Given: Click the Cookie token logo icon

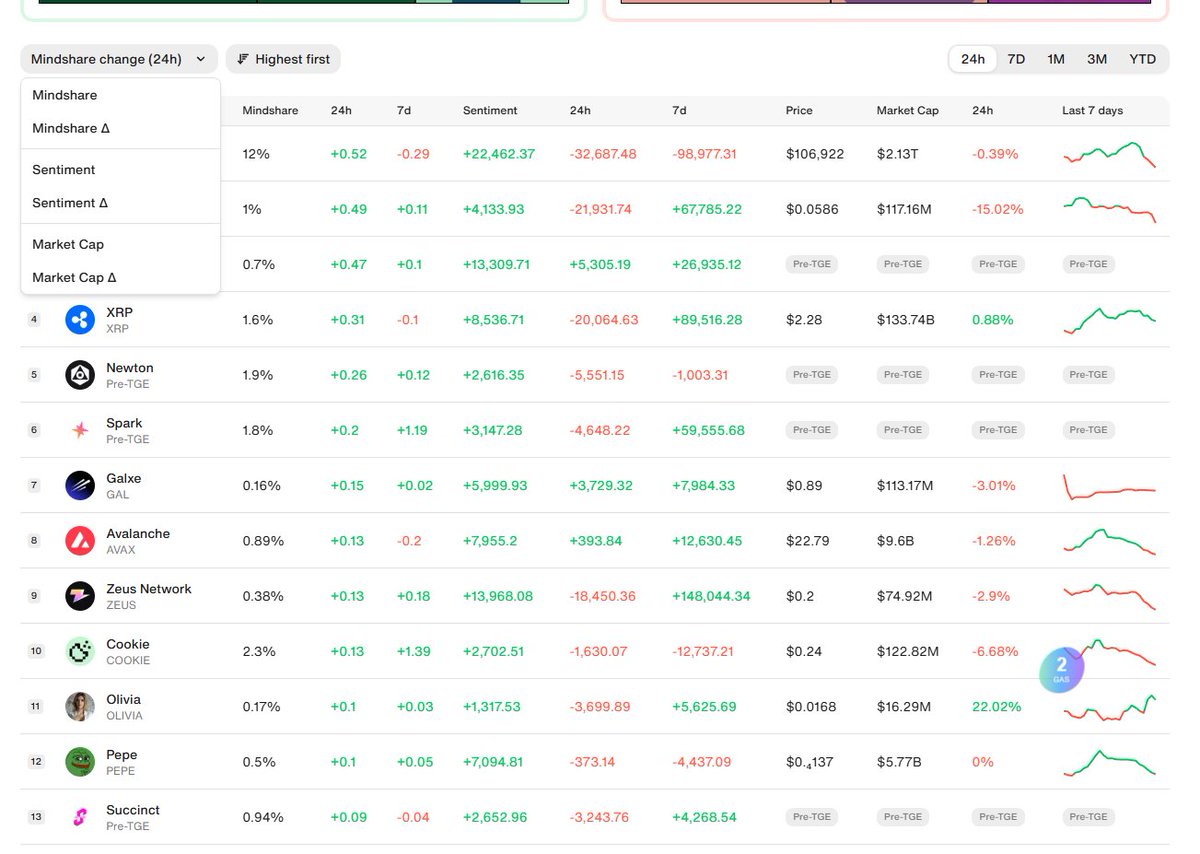Looking at the screenshot, I should pyautogui.click(x=80, y=651).
